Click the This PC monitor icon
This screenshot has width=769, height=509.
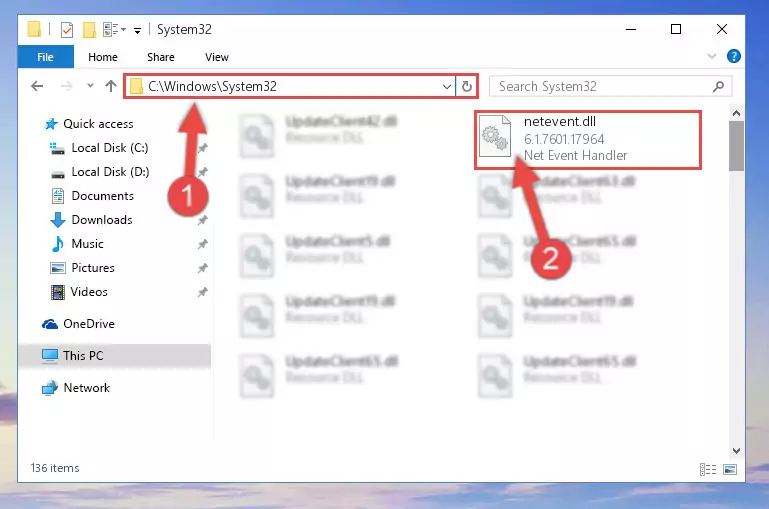tap(50, 356)
